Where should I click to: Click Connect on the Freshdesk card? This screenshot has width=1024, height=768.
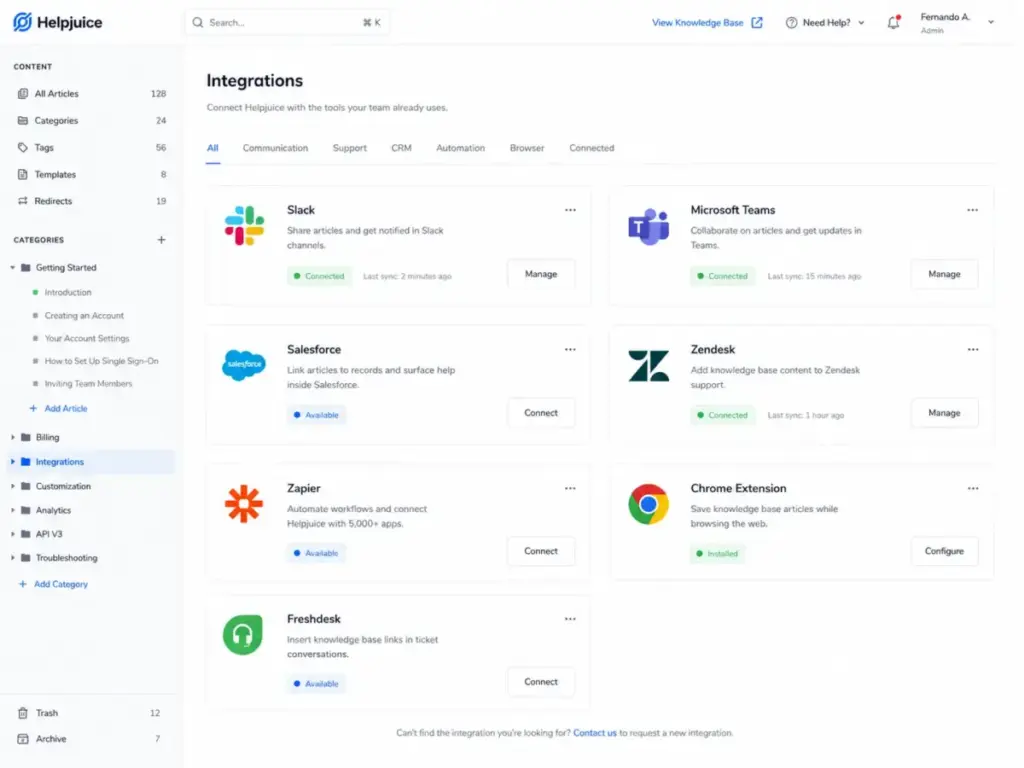pyautogui.click(x=541, y=682)
